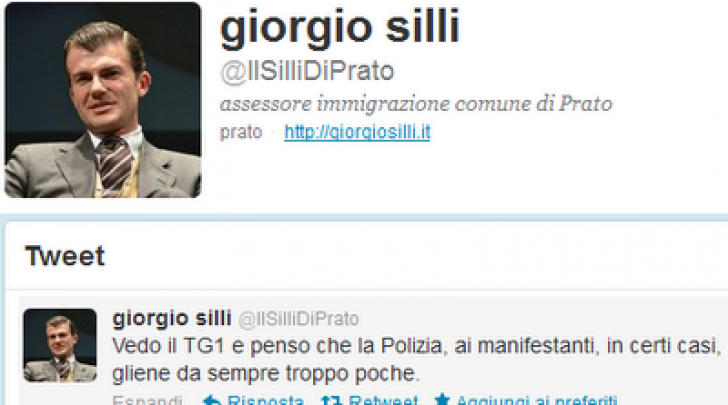Viewport: 728px width, 405px height.
Task: Select the Risposta text link
Action: coord(265,400)
